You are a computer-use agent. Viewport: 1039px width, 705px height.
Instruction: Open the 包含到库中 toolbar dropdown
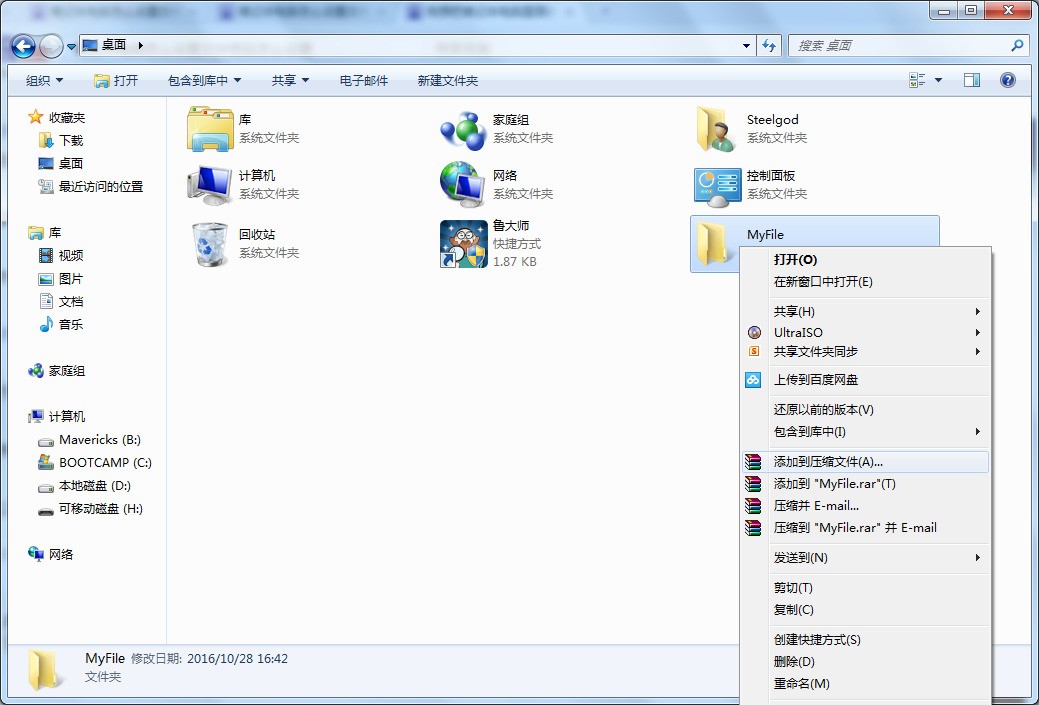(198, 80)
